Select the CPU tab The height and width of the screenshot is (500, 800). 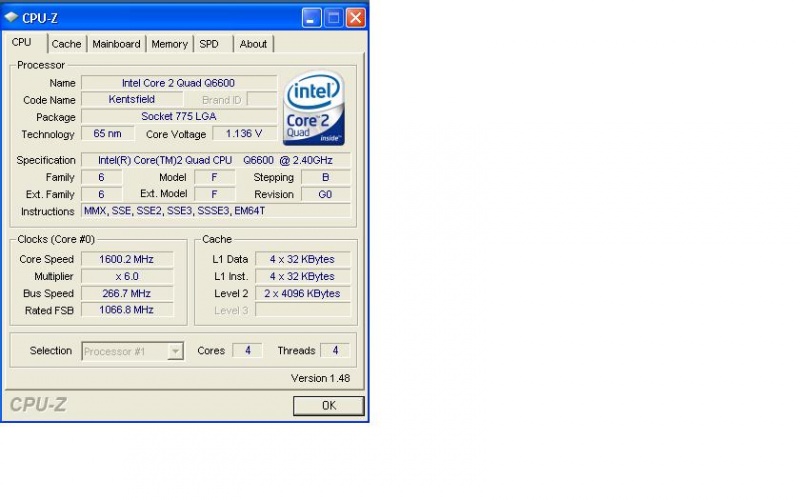point(22,43)
